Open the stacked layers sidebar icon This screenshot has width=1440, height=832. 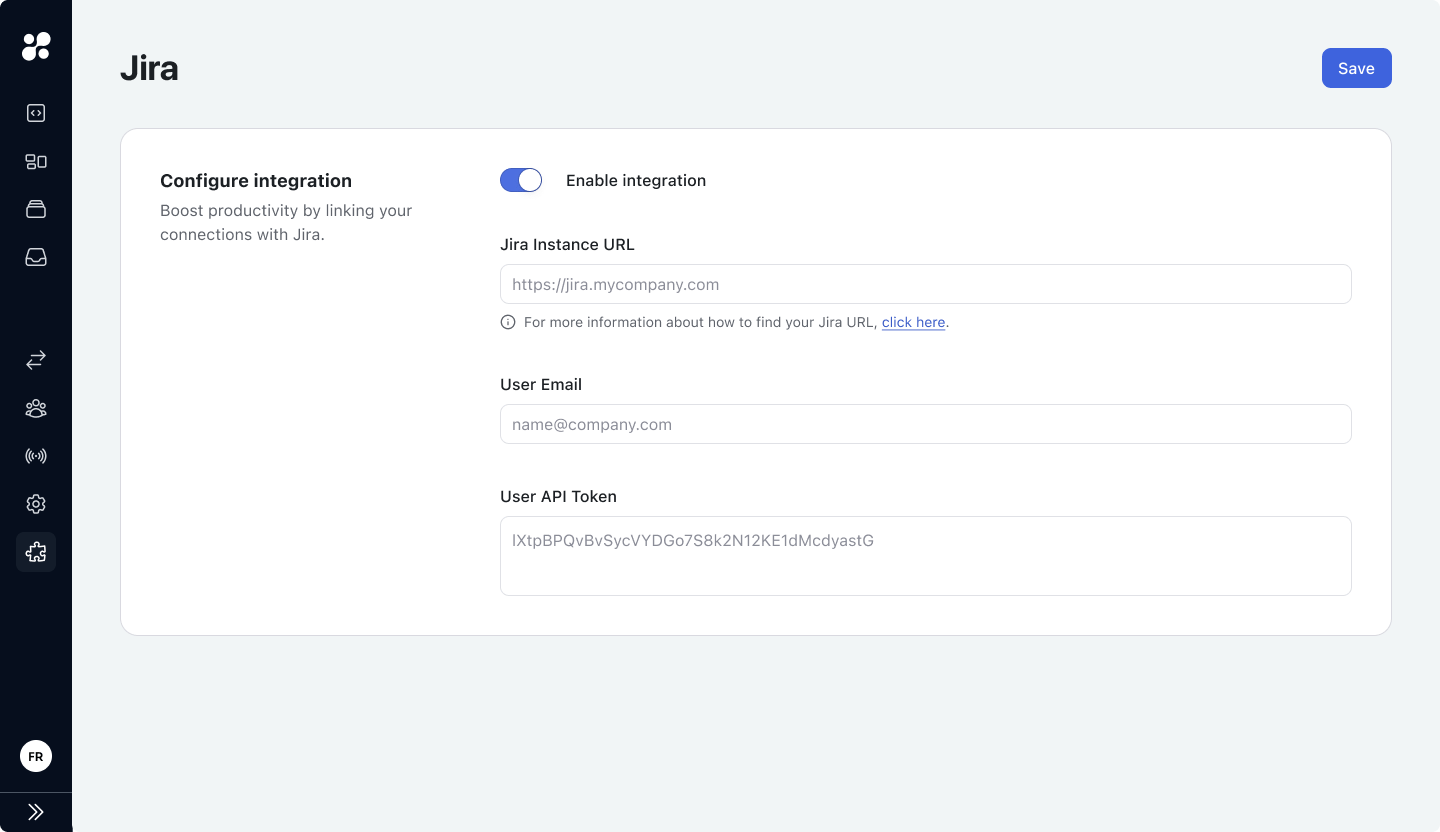[x=36, y=209]
